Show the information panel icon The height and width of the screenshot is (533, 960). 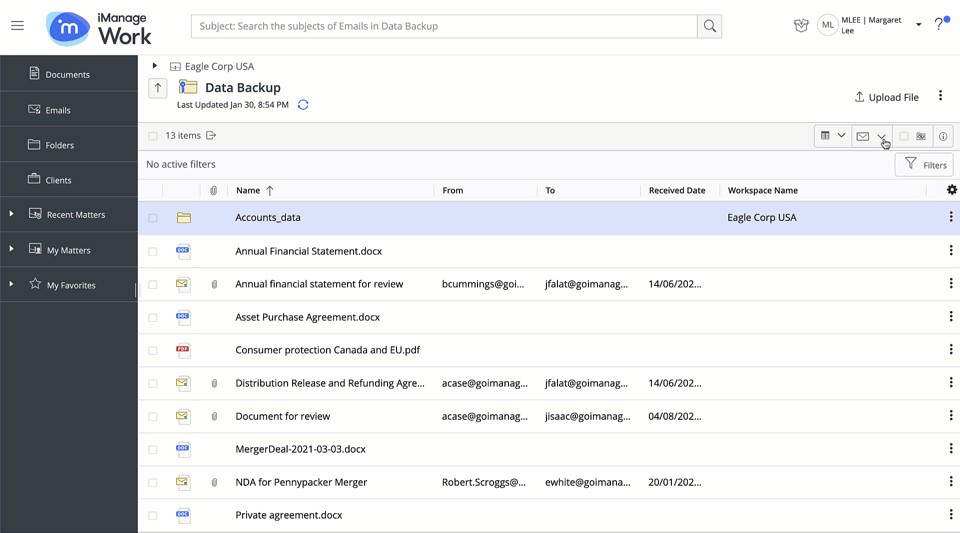[x=943, y=136]
